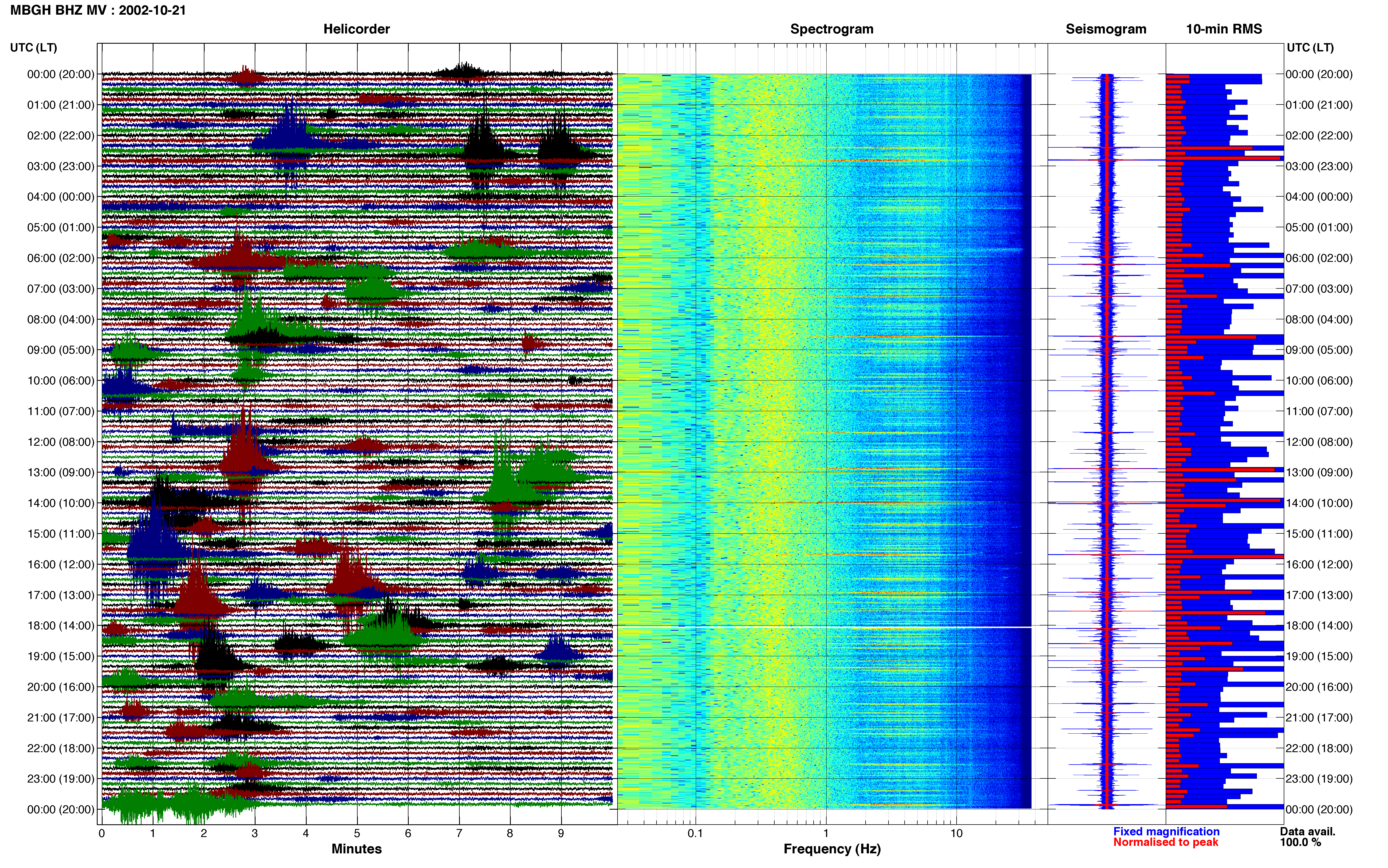Click the Minutes axis title

[356, 849]
